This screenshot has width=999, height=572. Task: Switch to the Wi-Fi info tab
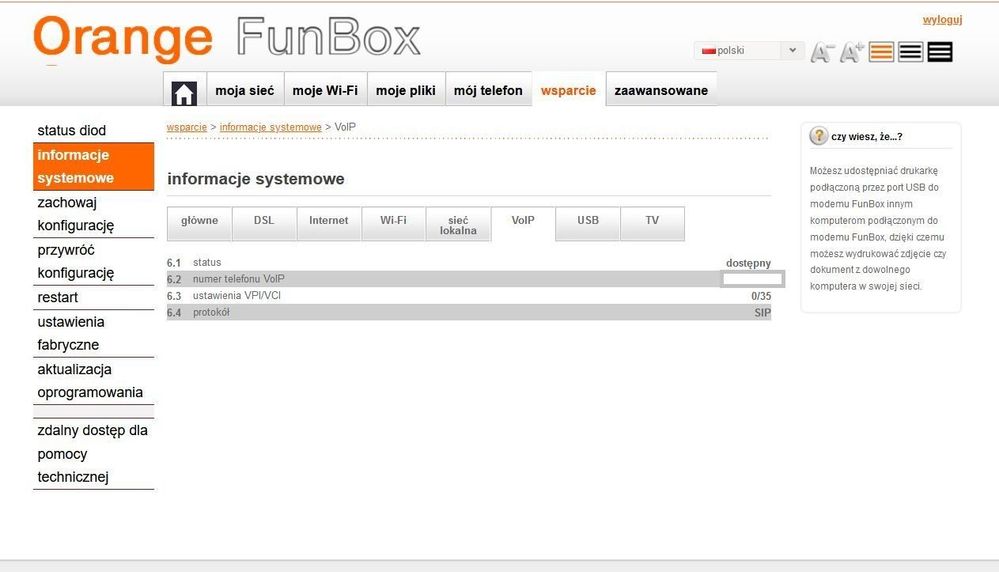(393, 223)
